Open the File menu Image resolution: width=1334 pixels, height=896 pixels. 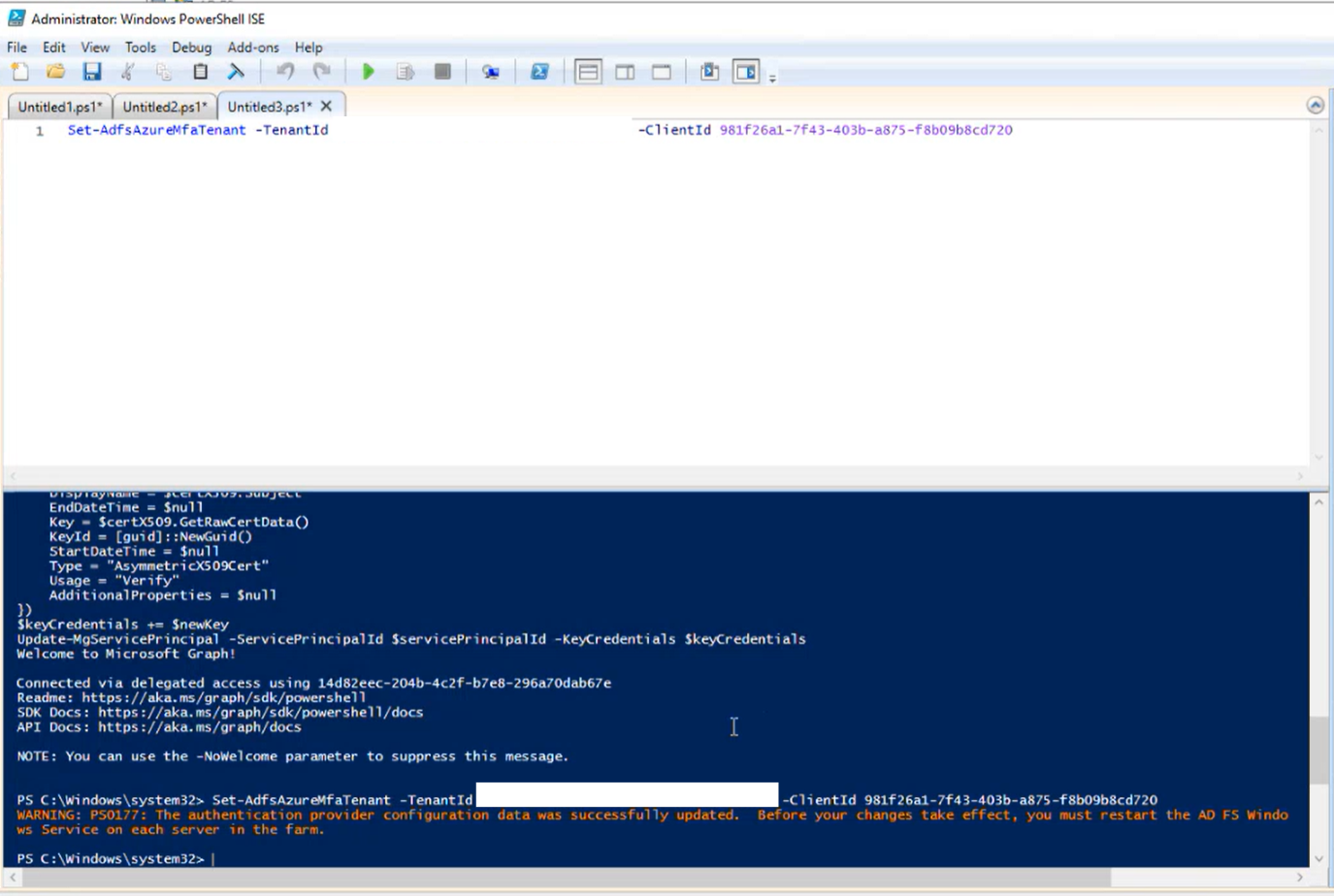17,47
